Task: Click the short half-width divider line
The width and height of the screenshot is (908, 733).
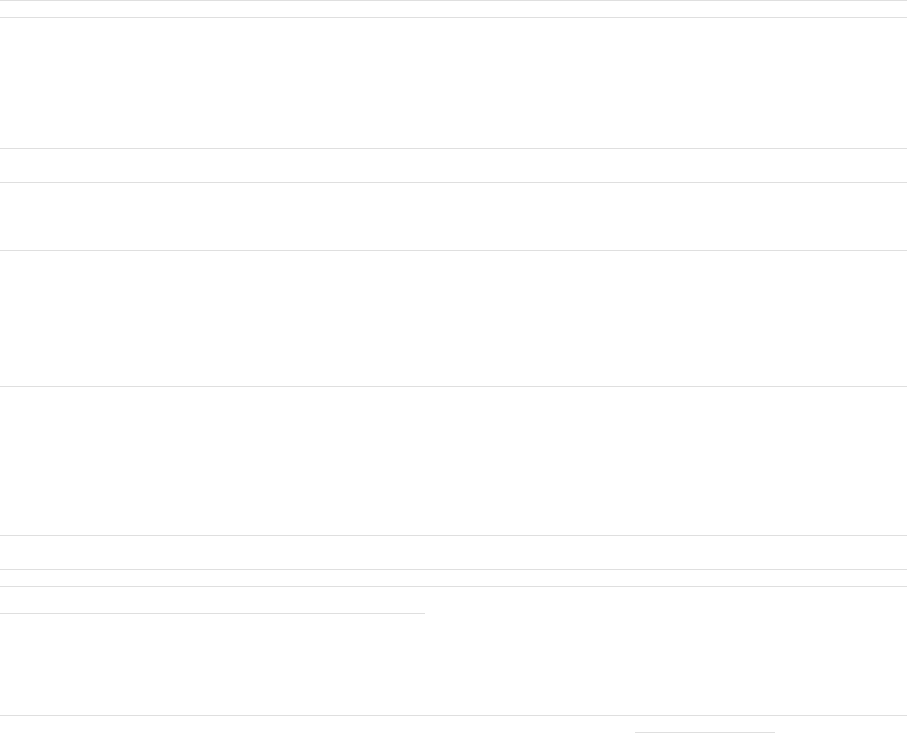Action: point(213,613)
